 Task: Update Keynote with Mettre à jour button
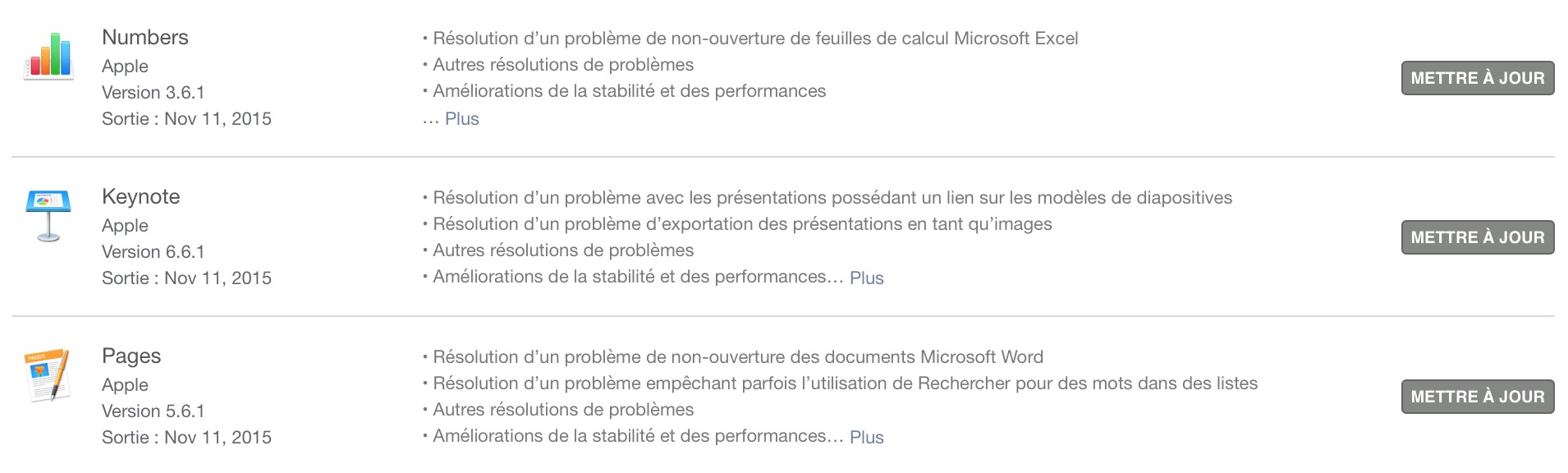(x=1477, y=237)
